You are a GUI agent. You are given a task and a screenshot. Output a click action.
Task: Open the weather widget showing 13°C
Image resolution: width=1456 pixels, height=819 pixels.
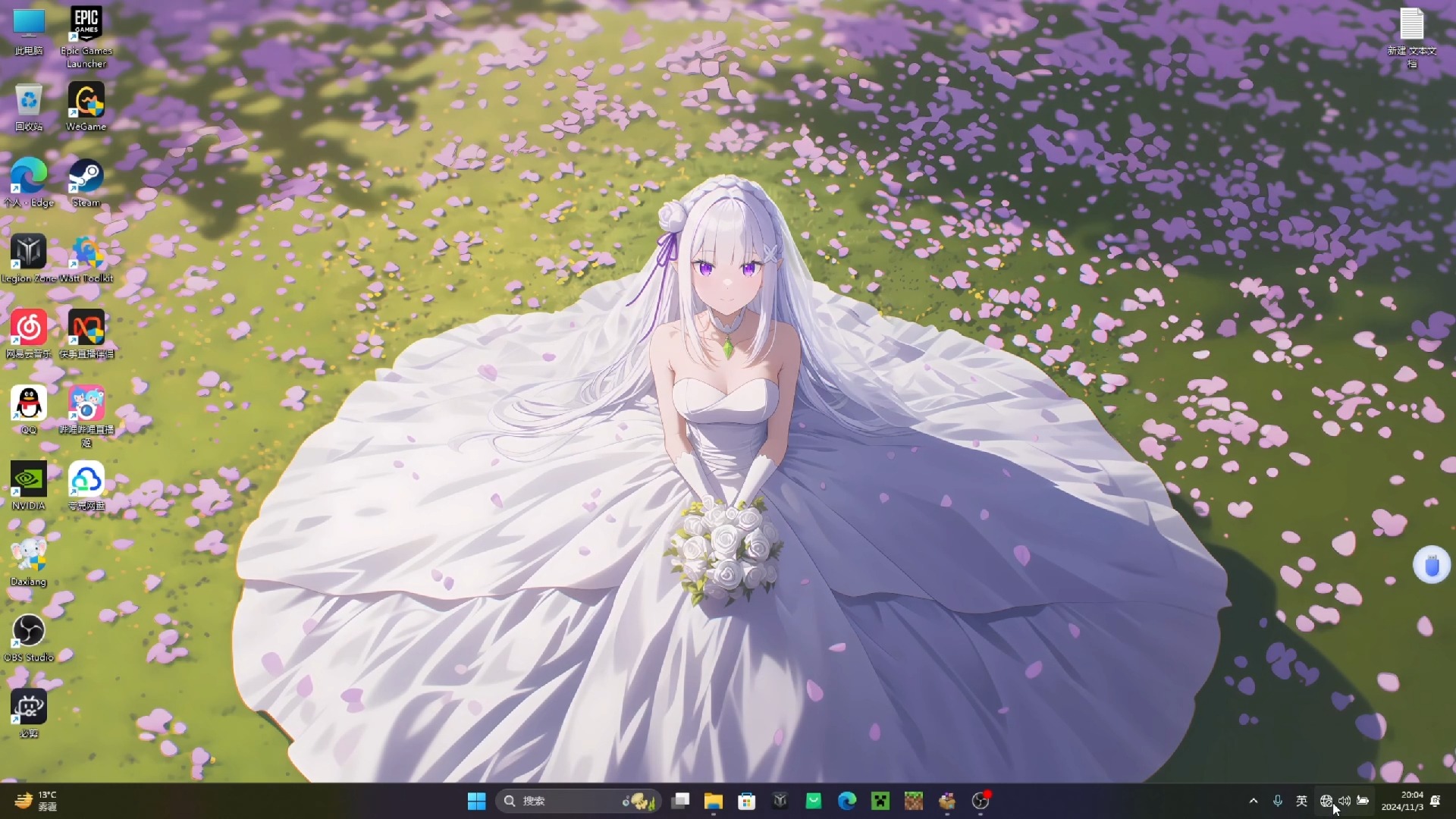36,801
